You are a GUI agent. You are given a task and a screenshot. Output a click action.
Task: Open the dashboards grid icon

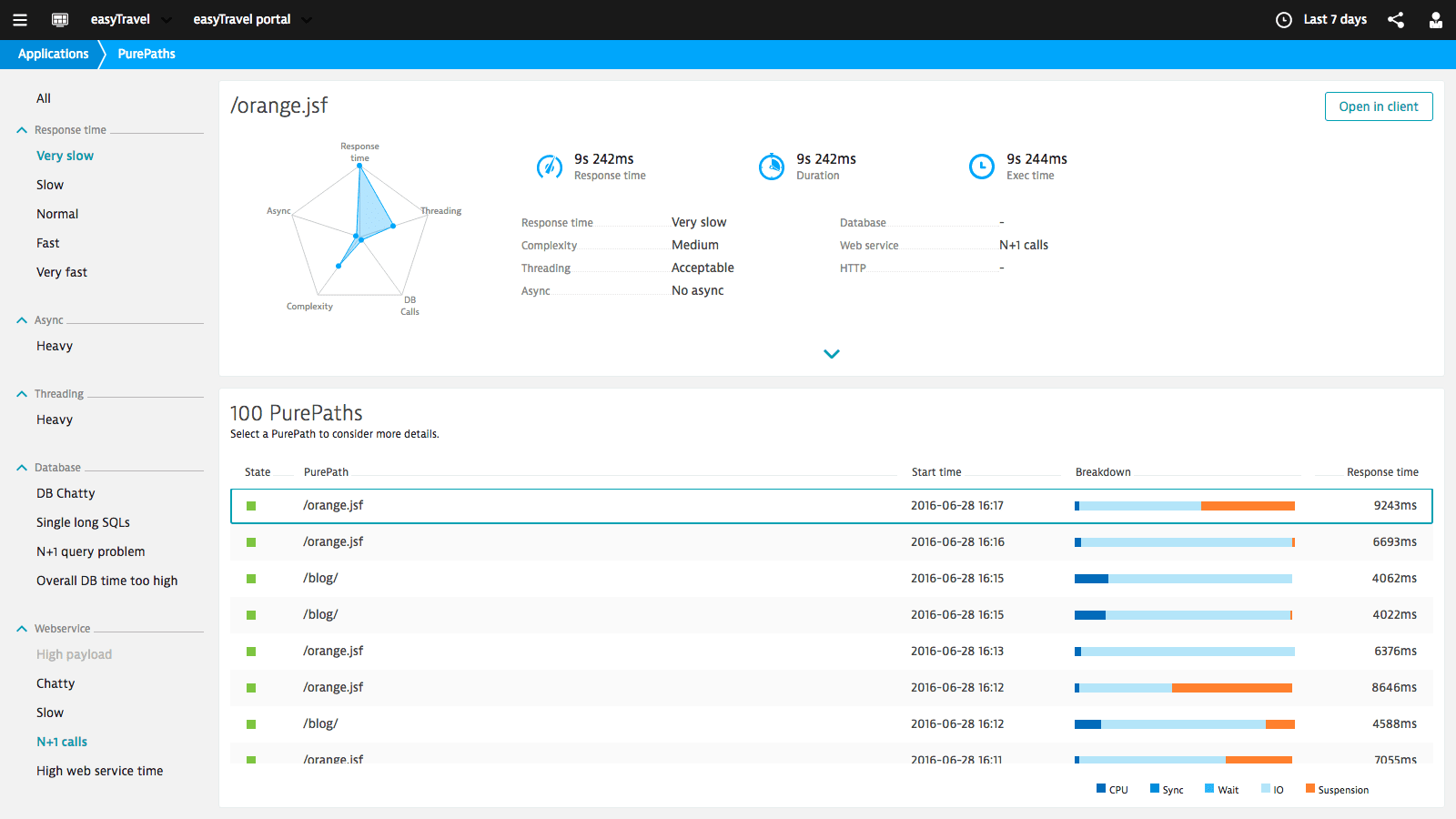[x=60, y=20]
